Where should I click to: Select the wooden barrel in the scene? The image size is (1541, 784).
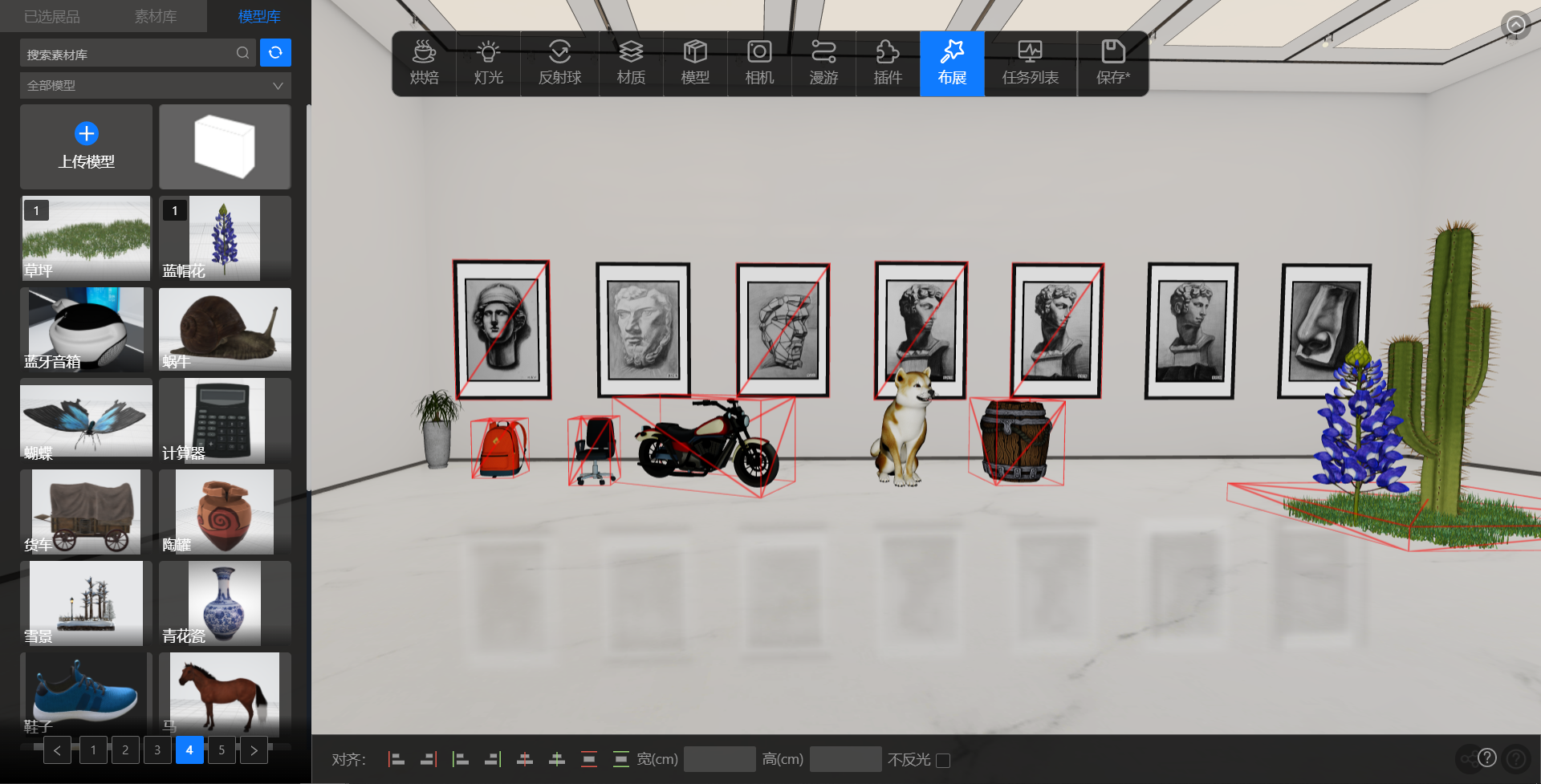tap(1015, 441)
